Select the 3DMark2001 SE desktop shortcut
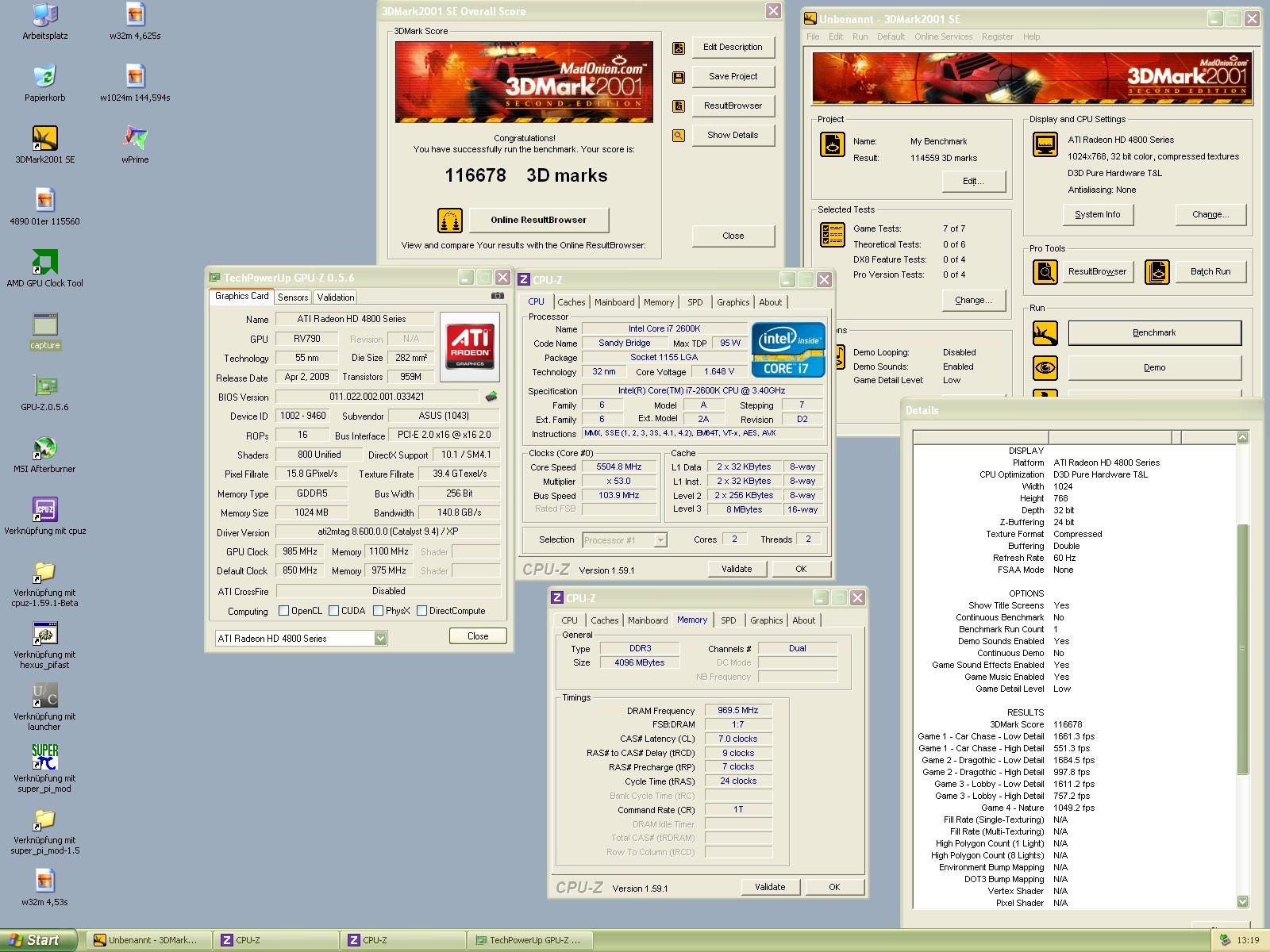1270x952 pixels. pyautogui.click(x=45, y=146)
